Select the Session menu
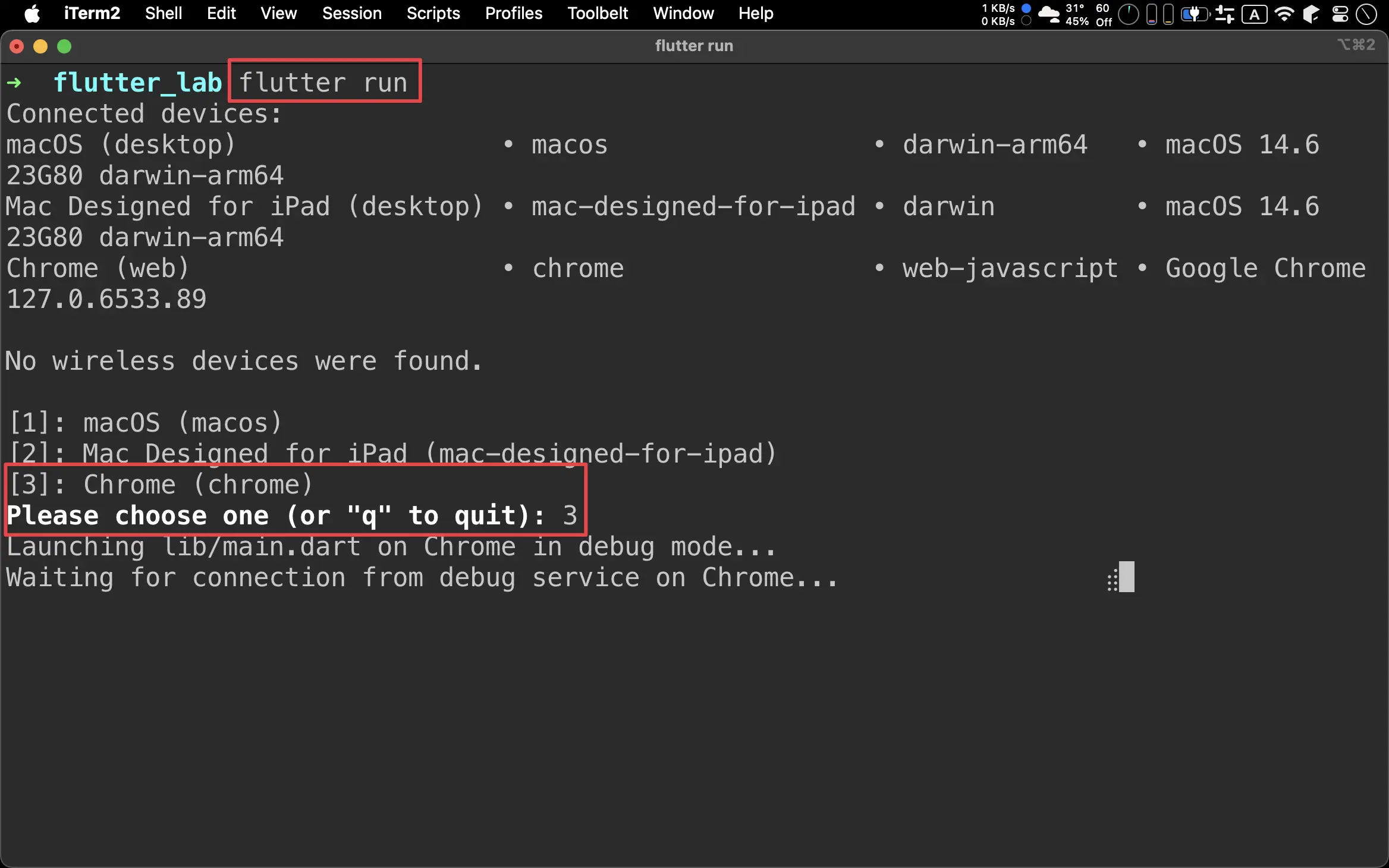1389x868 pixels. (x=350, y=13)
